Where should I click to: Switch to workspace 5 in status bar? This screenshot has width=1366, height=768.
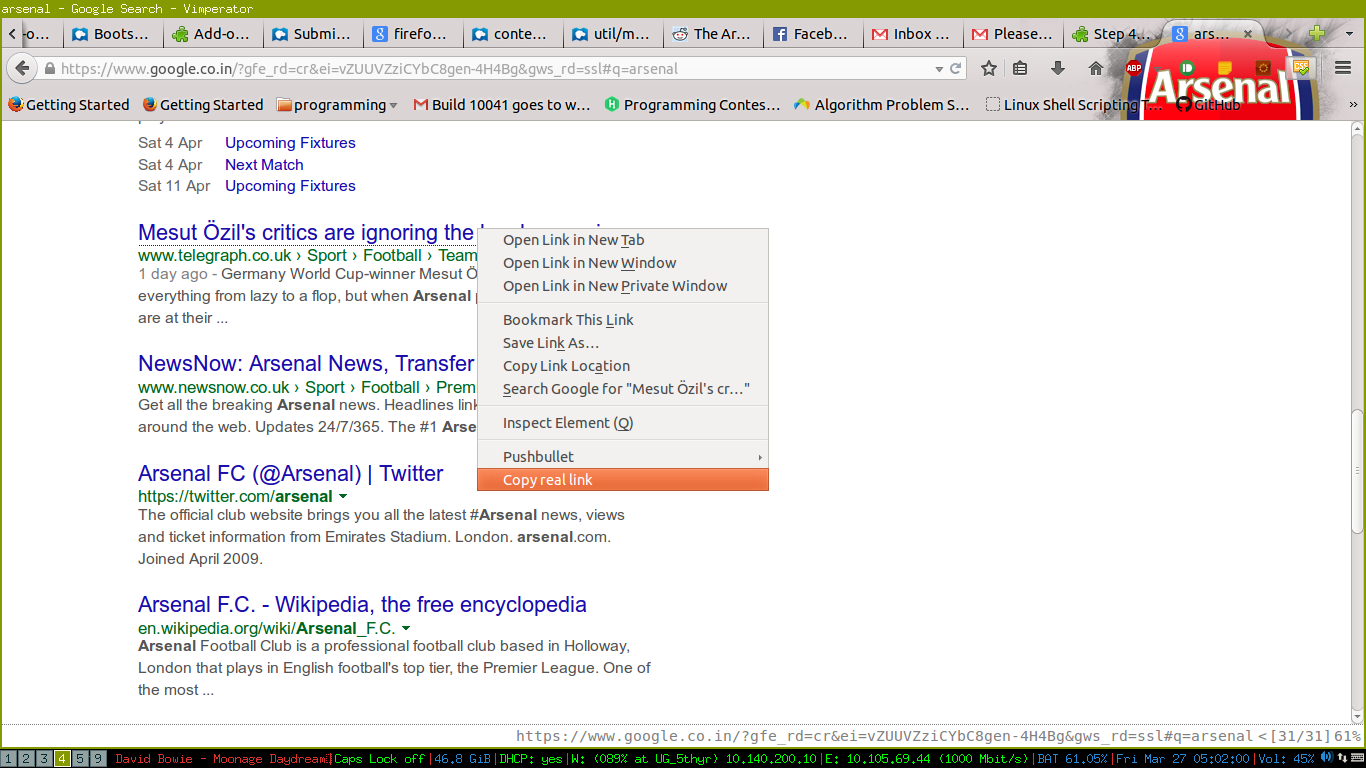coord(80,759)
